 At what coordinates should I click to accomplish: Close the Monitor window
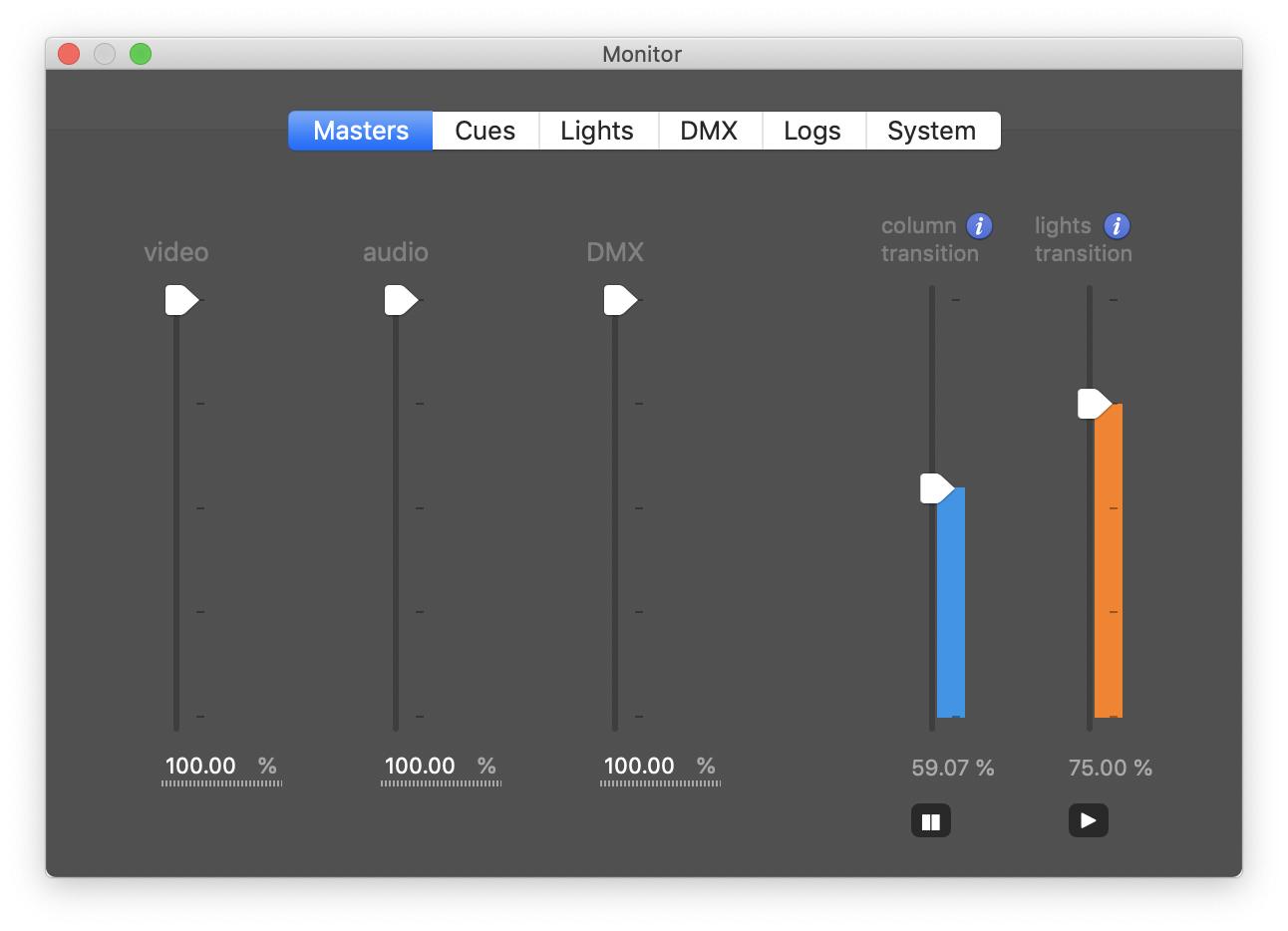(69, 54)
